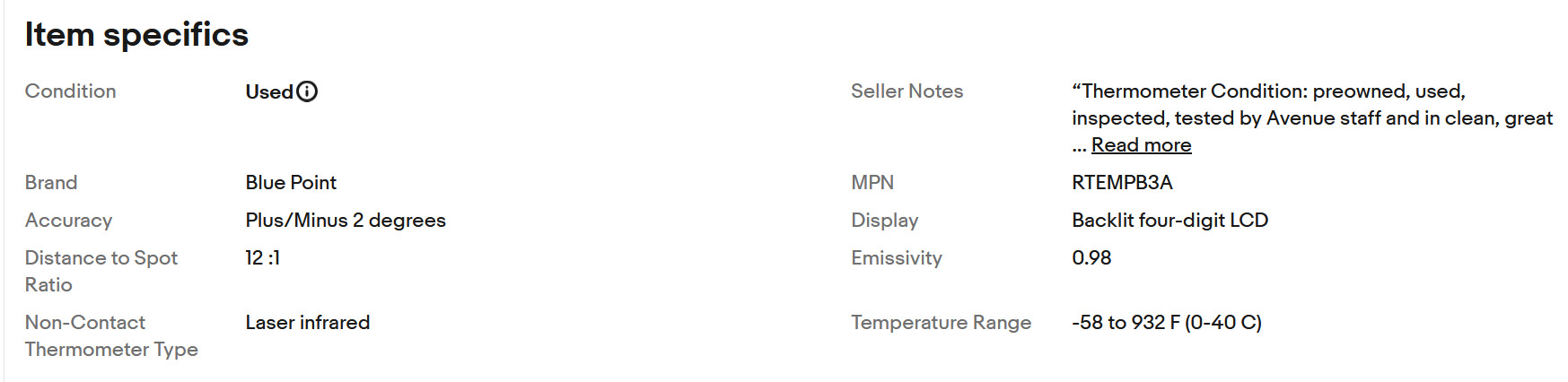
Task: Select the 12:1 distance ratio value
Action: (x=263, y=258)
